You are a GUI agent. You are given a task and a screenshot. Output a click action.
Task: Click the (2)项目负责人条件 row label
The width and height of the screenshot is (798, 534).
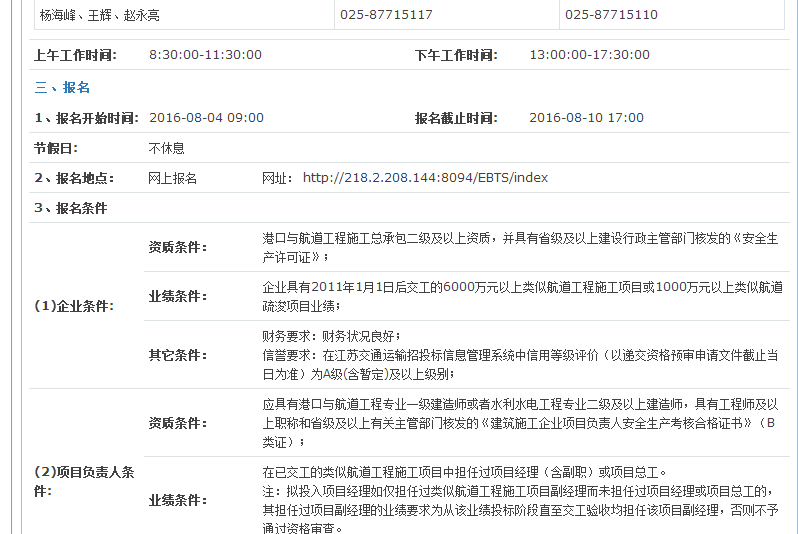click(x=84, y=481)
